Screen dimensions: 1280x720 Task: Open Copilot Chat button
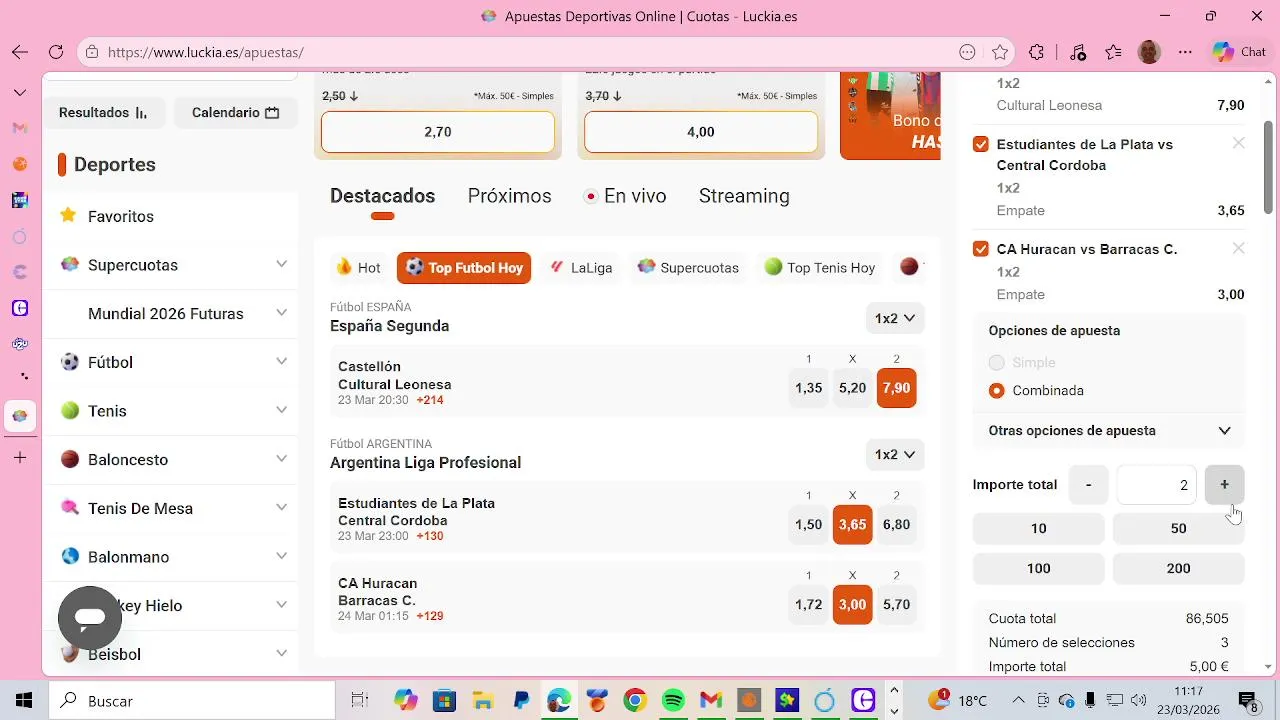pyautogui.click(x=1239, y=52)
